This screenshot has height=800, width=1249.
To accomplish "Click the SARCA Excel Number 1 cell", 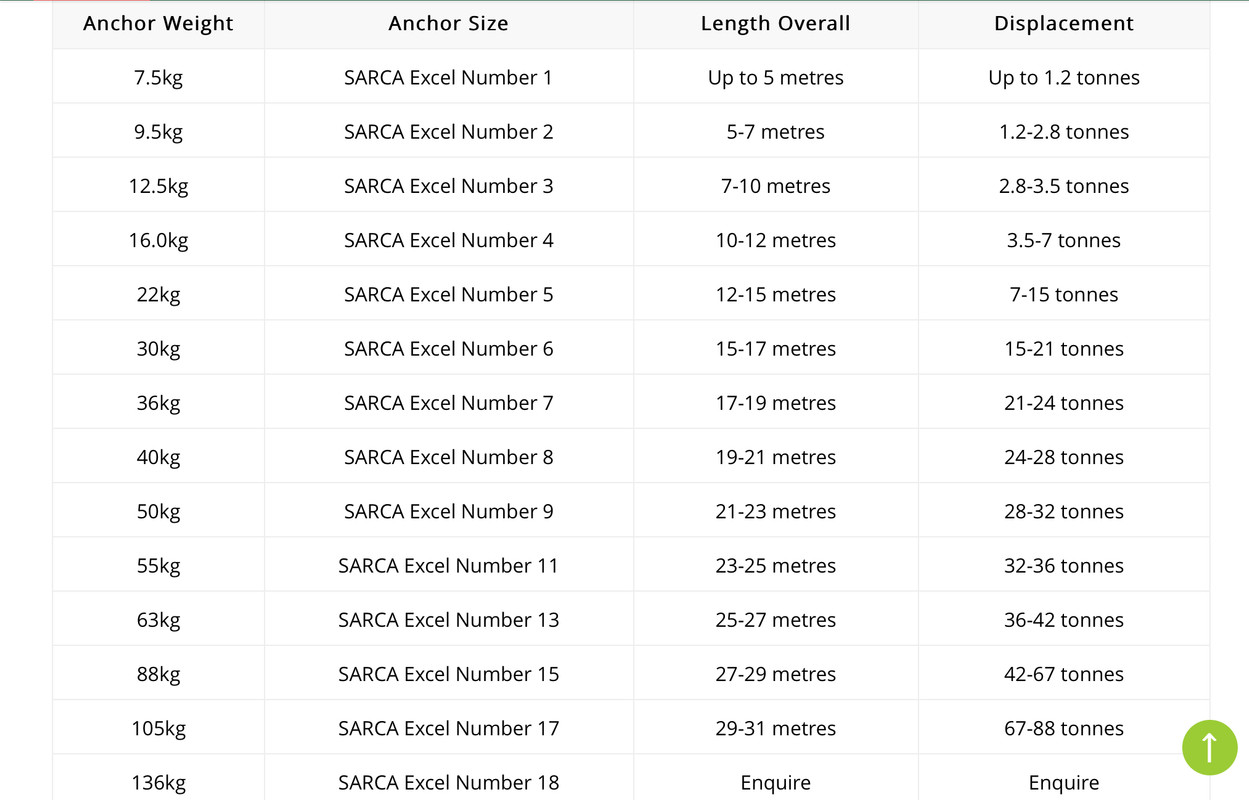I will tap(449, 77).
